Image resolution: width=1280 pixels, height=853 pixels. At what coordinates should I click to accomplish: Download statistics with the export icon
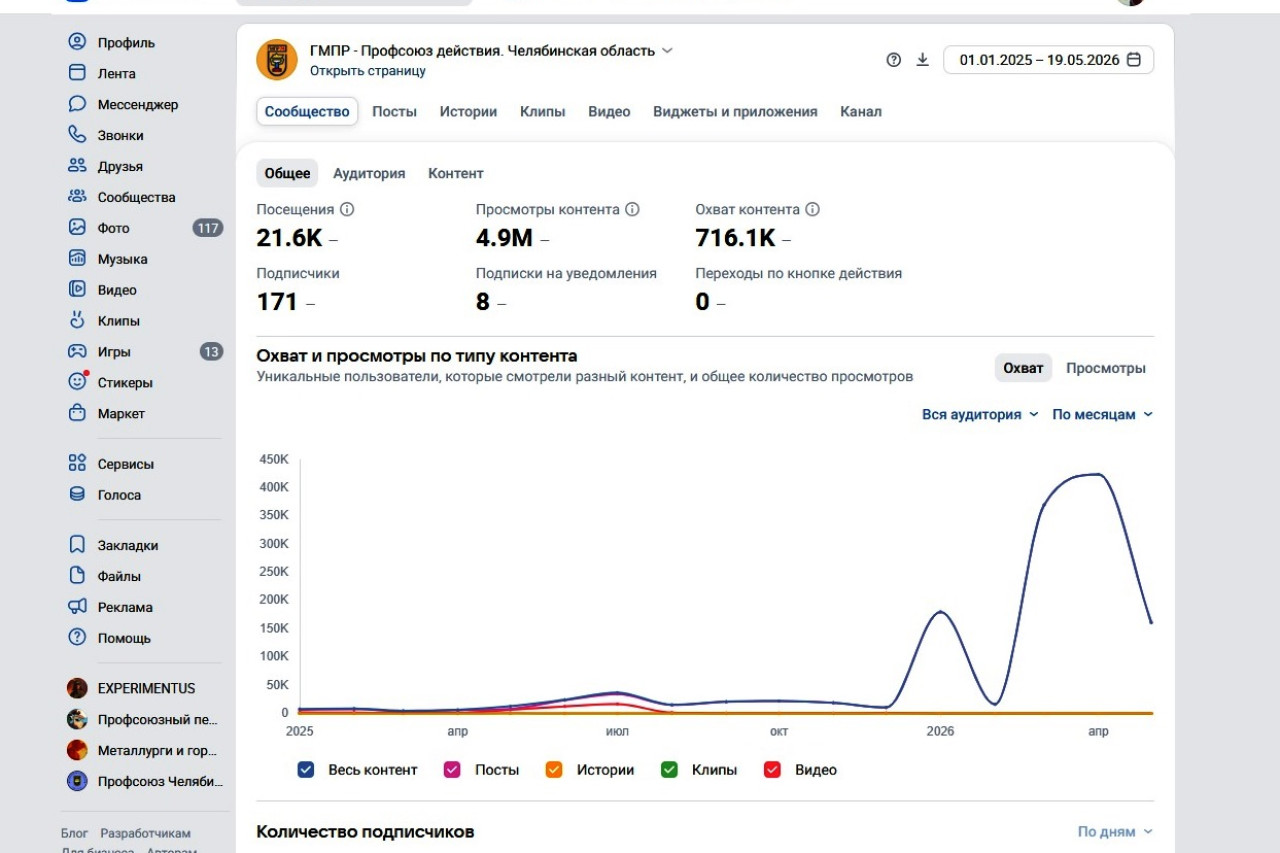[923, 60]
